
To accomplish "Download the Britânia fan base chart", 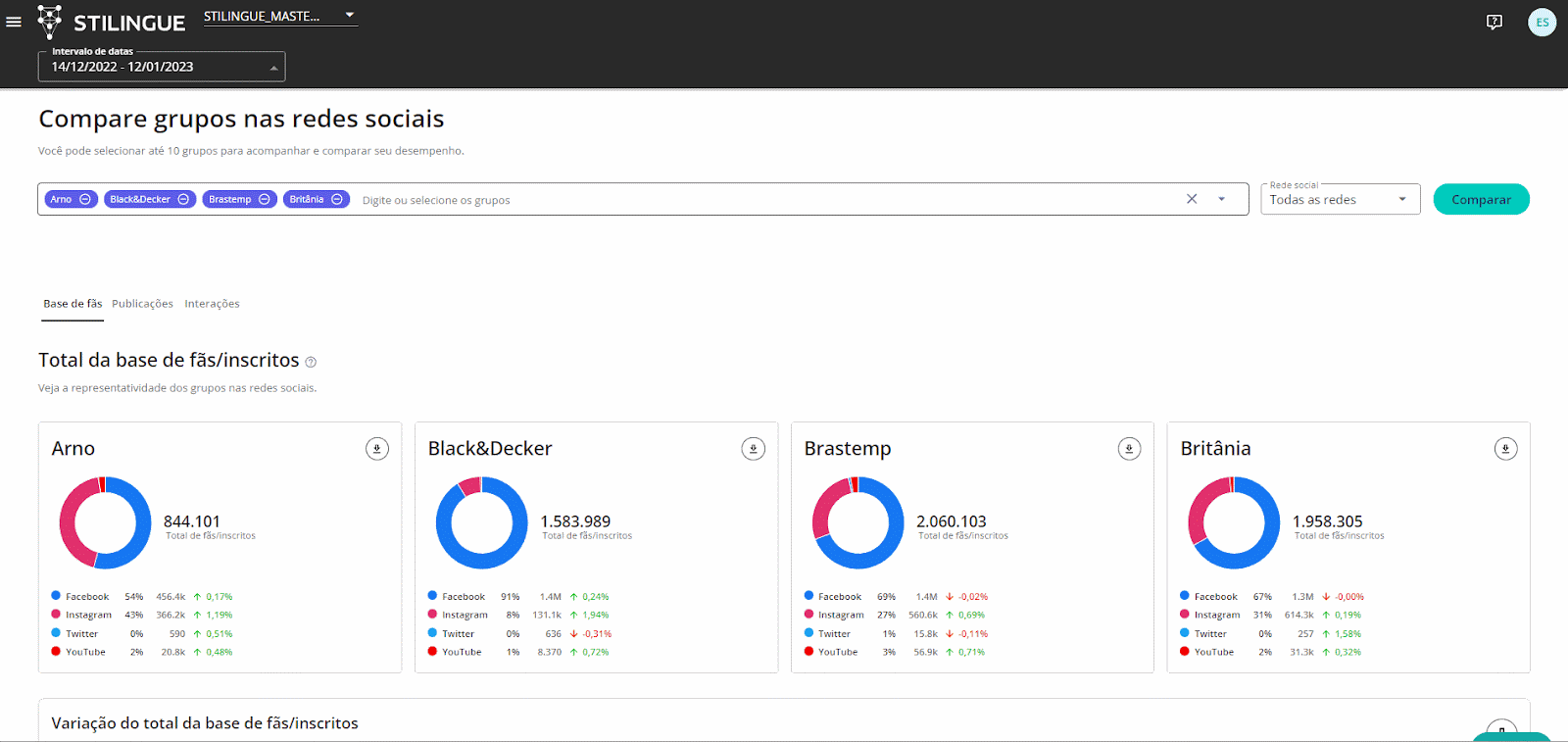I will (x=1505, y=449).
